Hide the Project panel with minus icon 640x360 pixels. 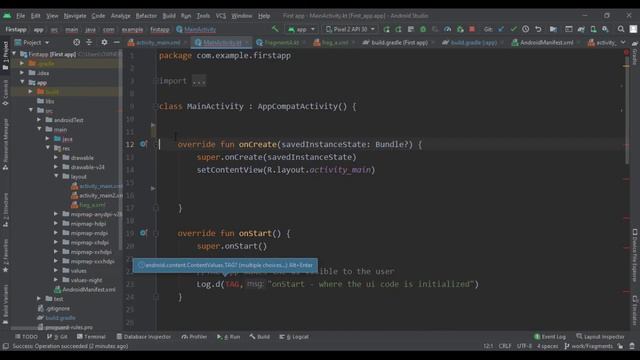[117, 42]
